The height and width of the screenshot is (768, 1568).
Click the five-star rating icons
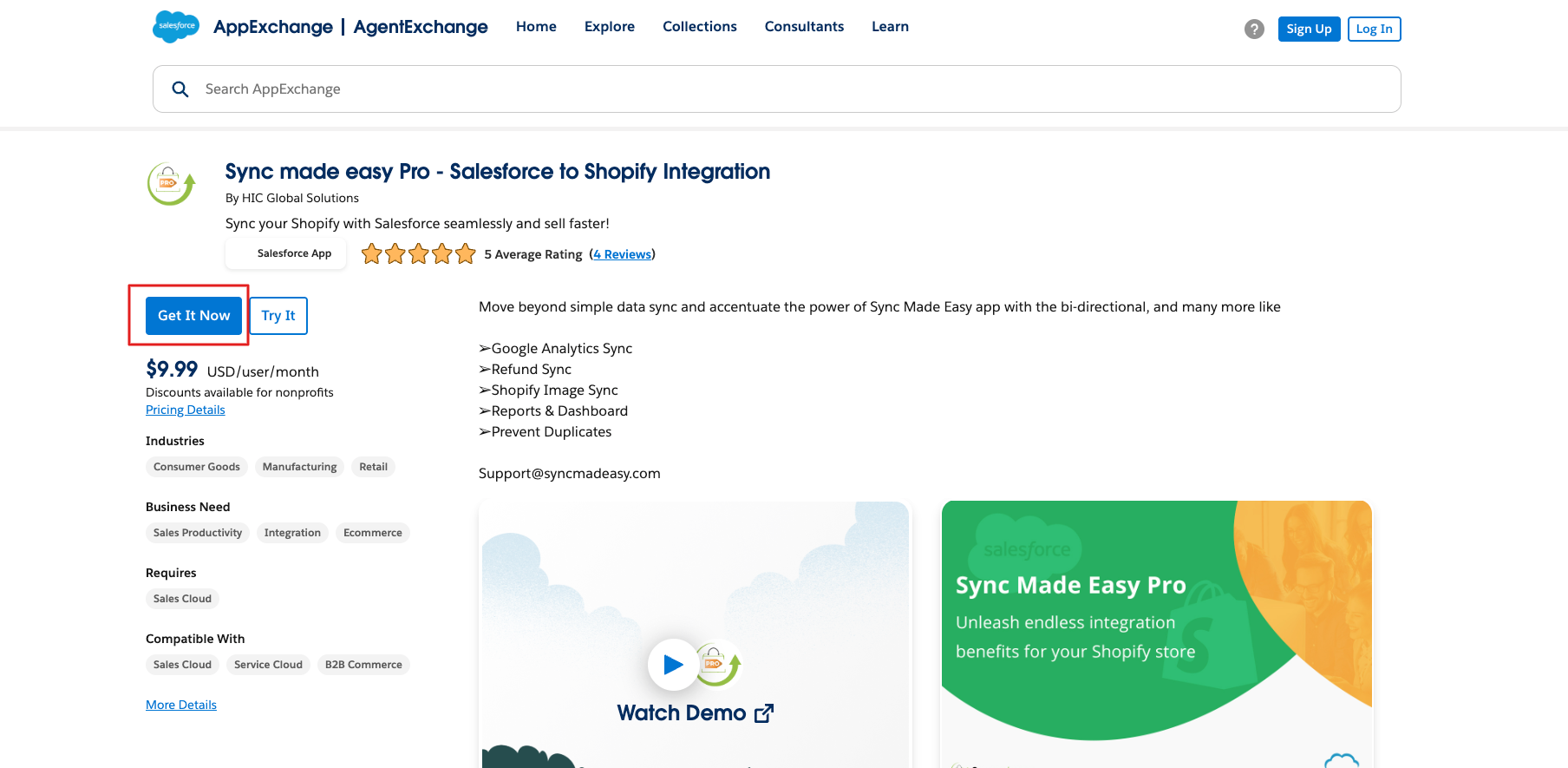[419, 254]
